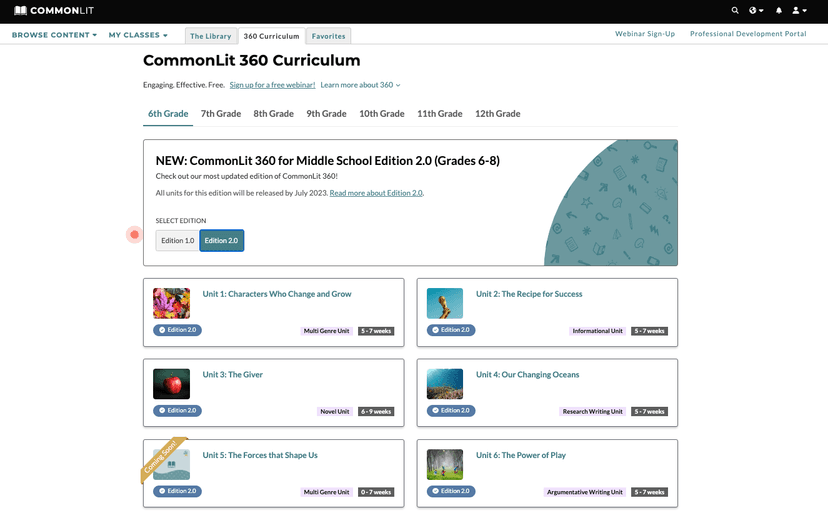This screenshot has height=523, width=828.
Task: Click the Unit 2 trophy thumbnail
Action: coord(445,303)
